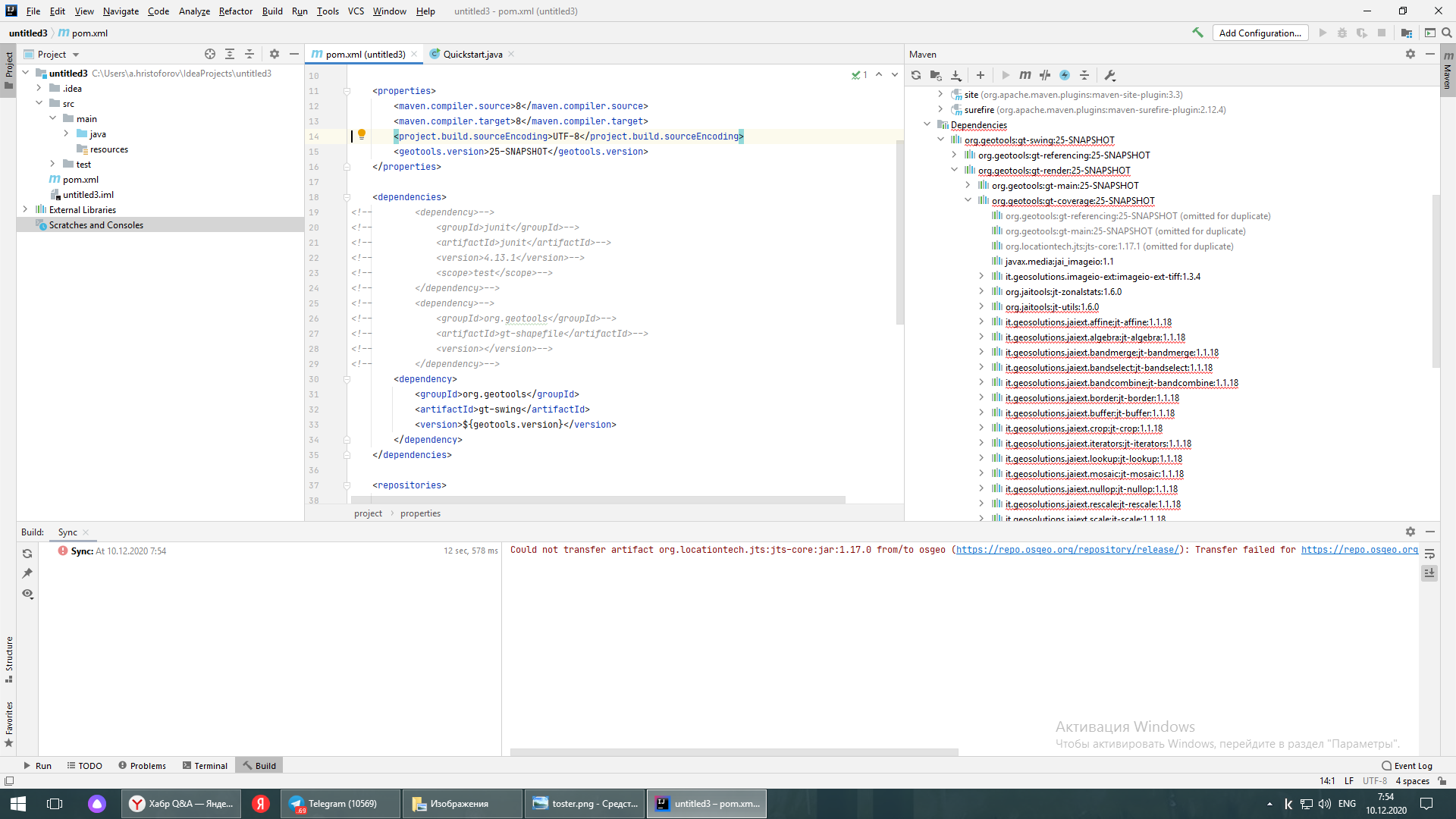The image size is (1456, 819).
Task: Collapse All in Maven toolbar
Action: coord(1084,75)
